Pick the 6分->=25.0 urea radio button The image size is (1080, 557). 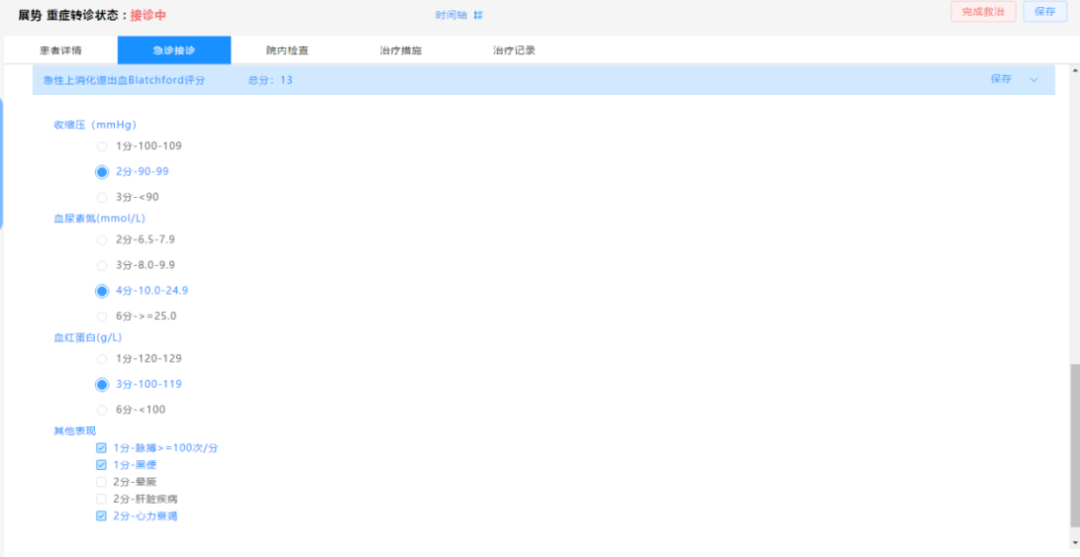click(x=102, y=316)
